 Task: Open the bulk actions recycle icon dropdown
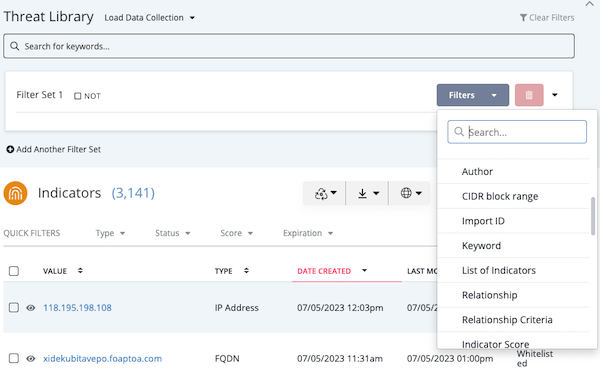coord(324,193)
